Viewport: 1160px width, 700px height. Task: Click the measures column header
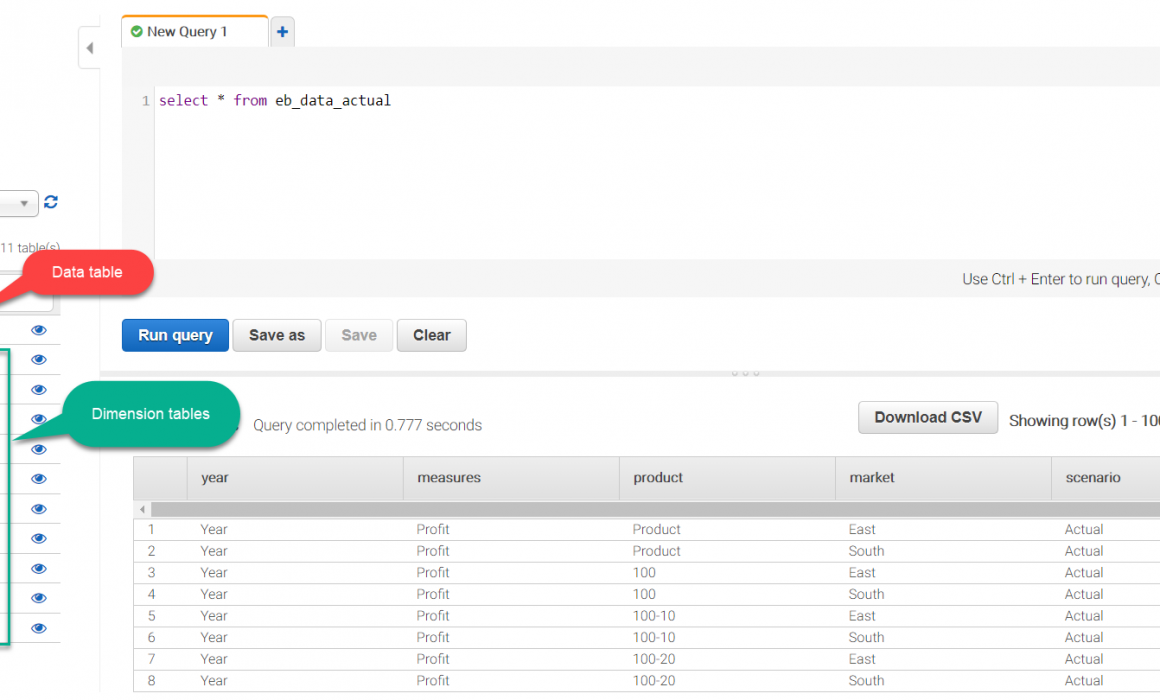[449, 478]
